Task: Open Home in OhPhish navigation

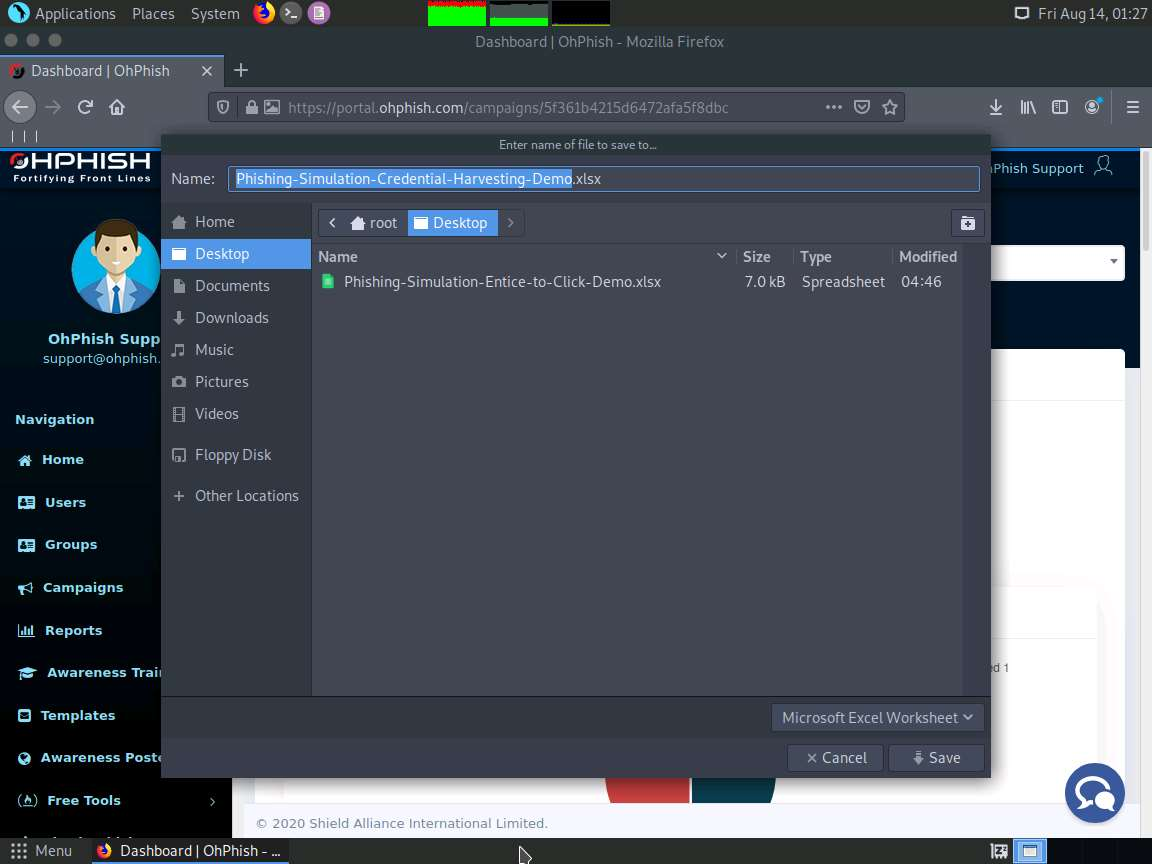Action: tap(51, 460)
